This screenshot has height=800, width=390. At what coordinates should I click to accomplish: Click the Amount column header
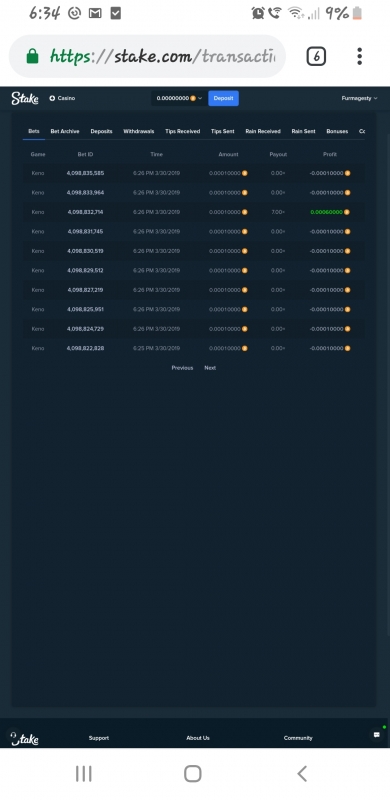click(228, 154)
